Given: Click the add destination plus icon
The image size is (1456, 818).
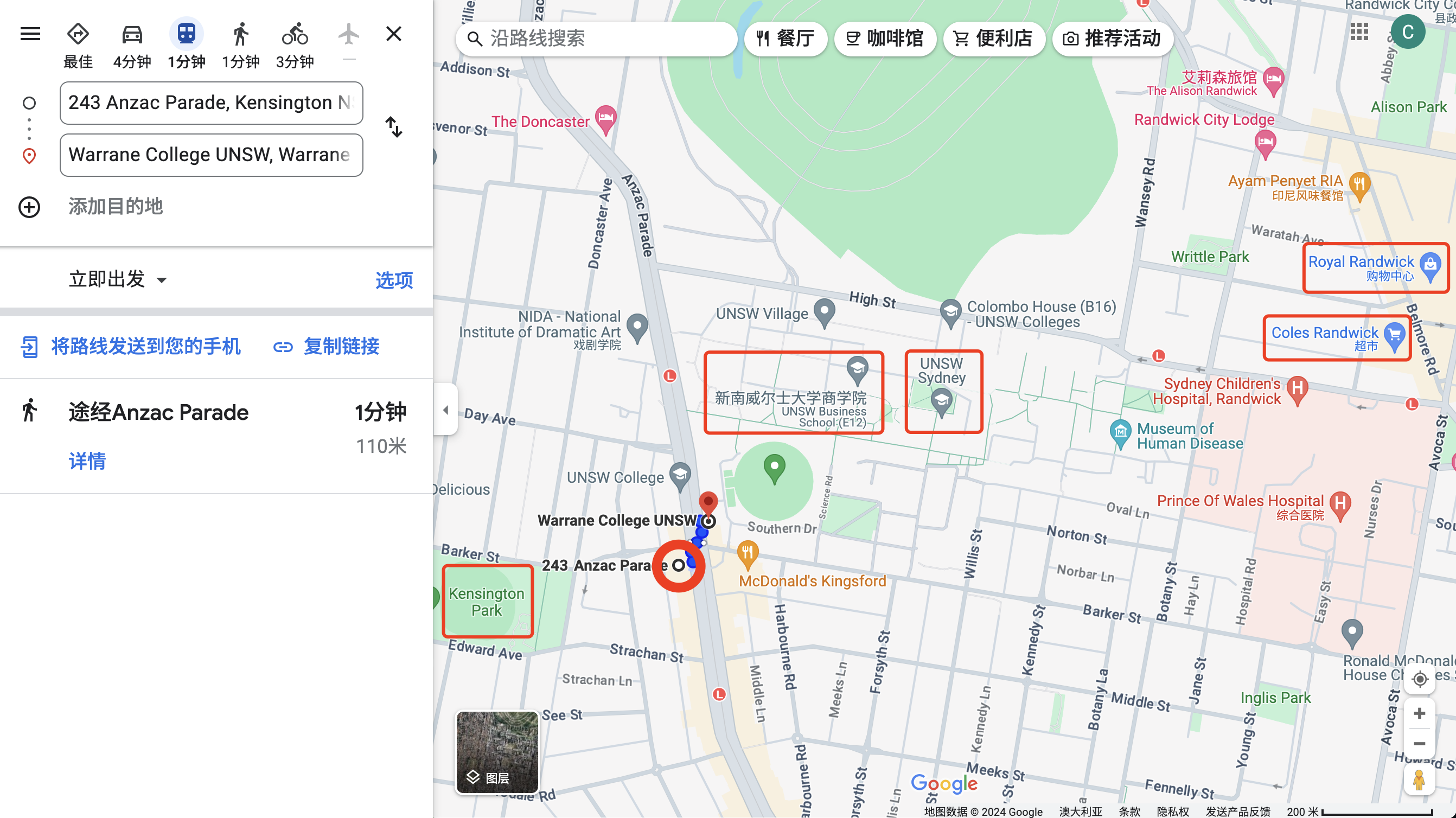Looking at the screenshot, I should click(29, 207).
